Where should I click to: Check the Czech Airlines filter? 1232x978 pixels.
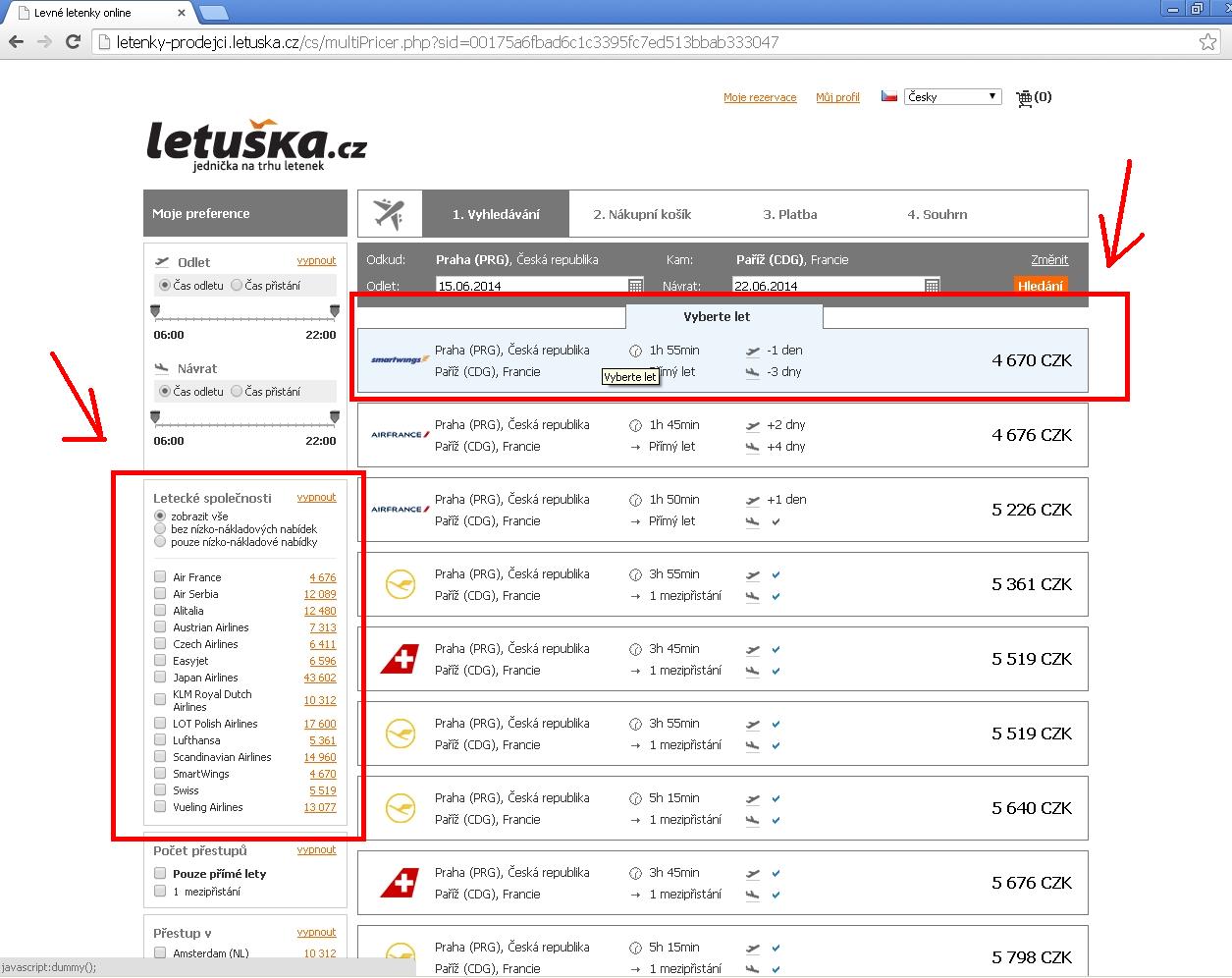click(160, 644)
